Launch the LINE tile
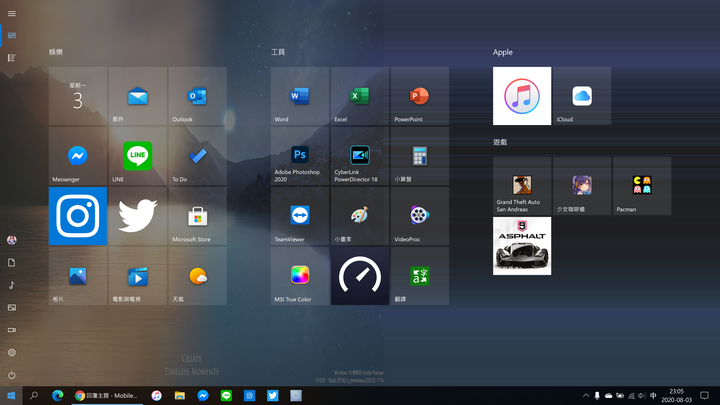Viewport: 720px width, 405px height. pyautogui.click(x=138, y=156)
